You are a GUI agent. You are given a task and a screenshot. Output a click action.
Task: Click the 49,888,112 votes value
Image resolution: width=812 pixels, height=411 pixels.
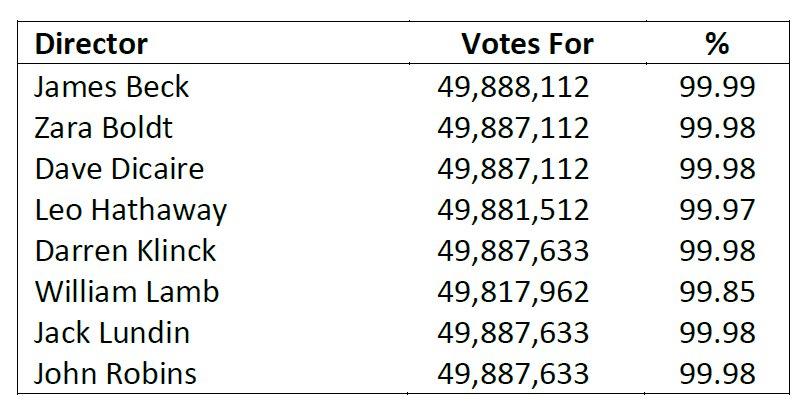click(513, 87)
